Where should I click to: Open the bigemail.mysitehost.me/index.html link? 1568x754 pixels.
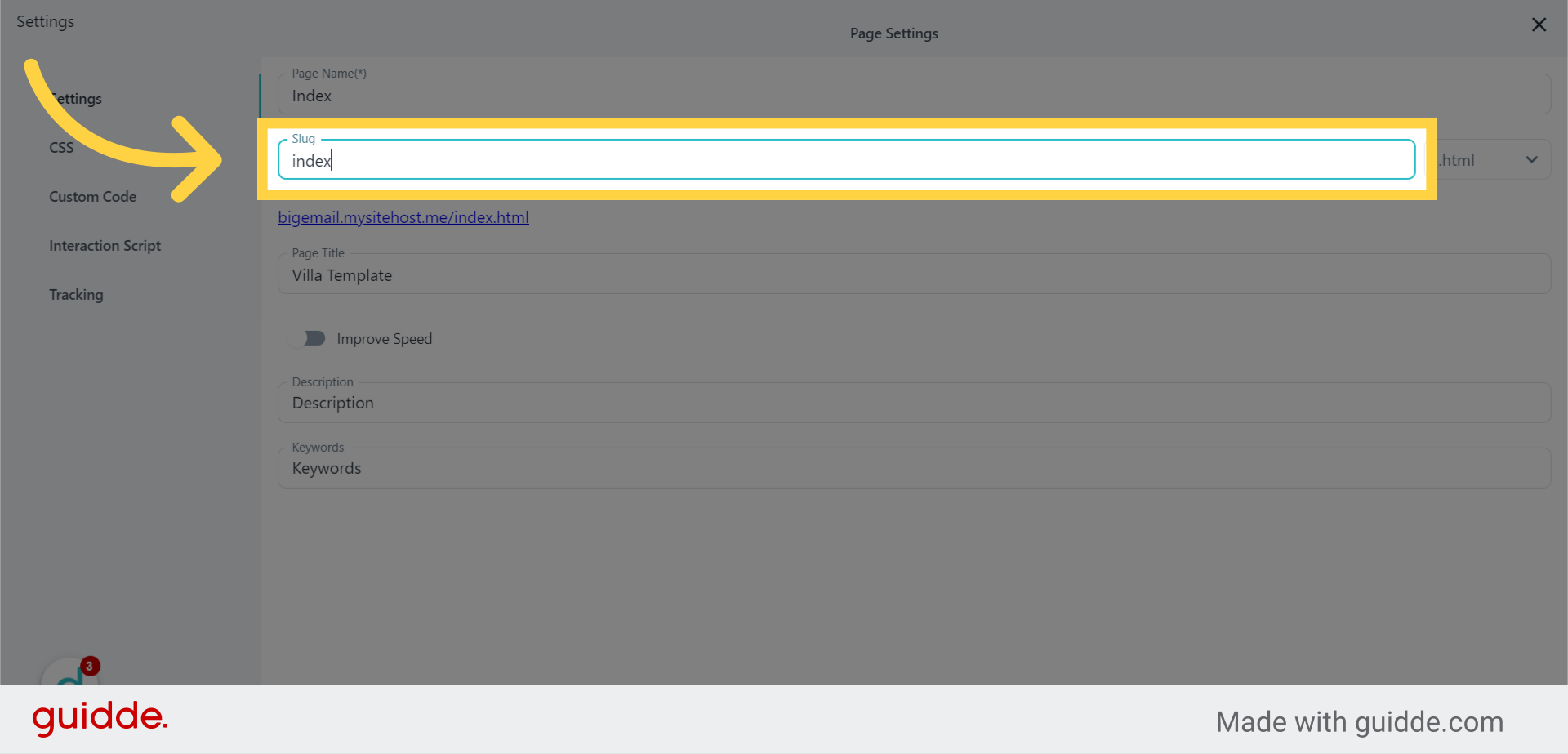(403, 218)
